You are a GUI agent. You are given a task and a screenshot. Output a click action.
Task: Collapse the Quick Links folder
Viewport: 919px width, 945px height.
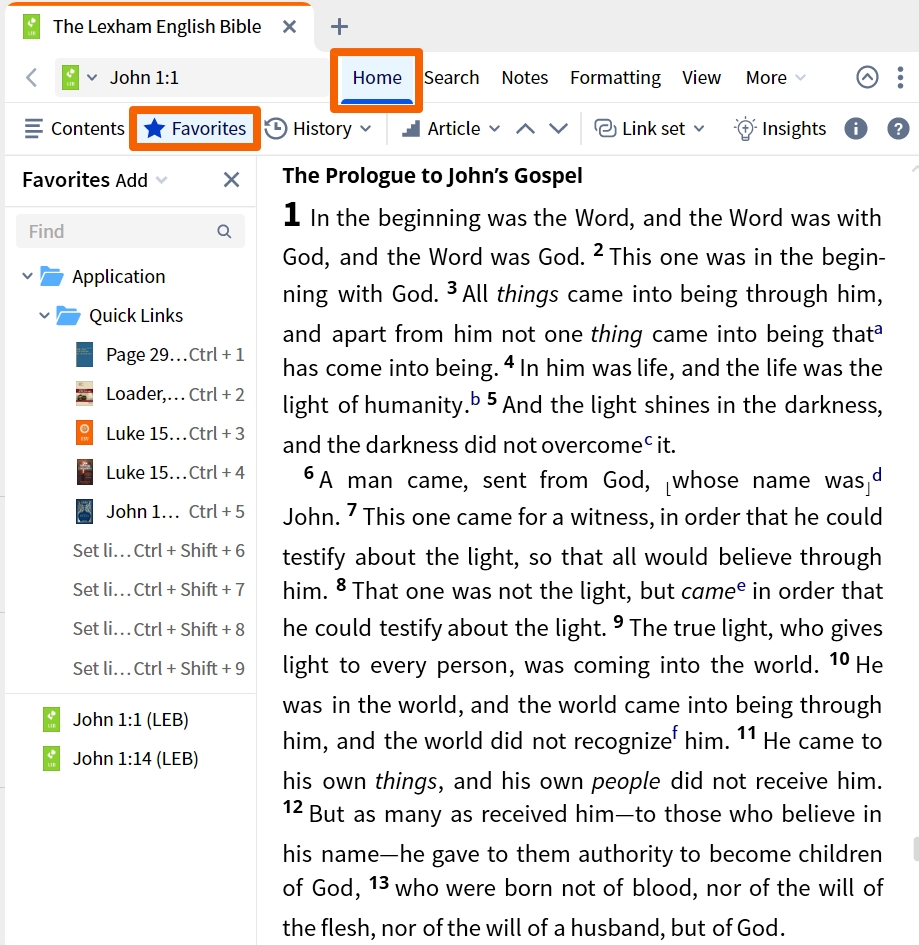coord(44,315)
